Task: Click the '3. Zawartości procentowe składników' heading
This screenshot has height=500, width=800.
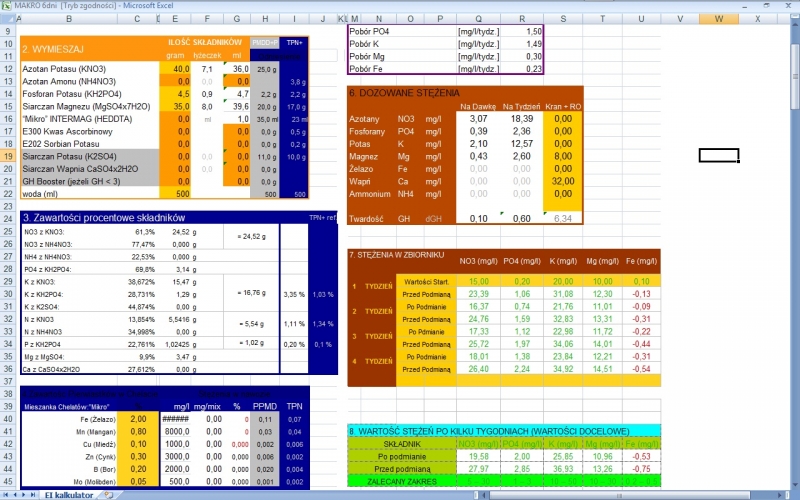Action: pos(104,218)
